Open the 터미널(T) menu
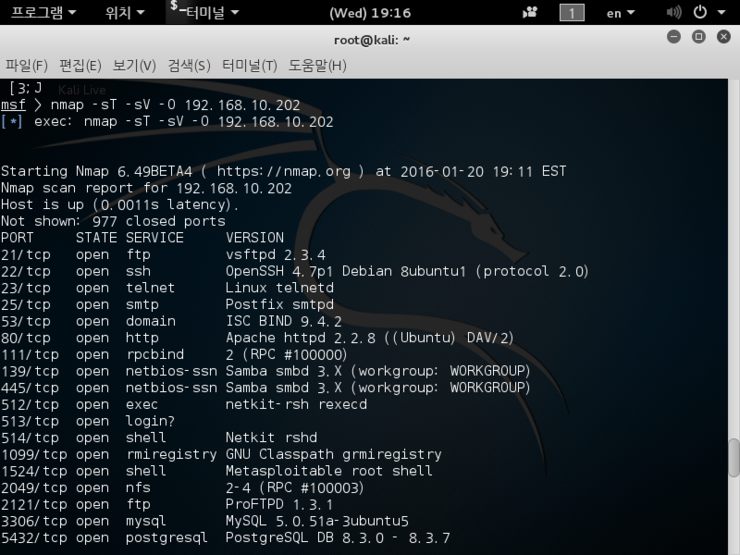This screenshot has width=740, height=555. pyautogui.click(x=250, y=65)
